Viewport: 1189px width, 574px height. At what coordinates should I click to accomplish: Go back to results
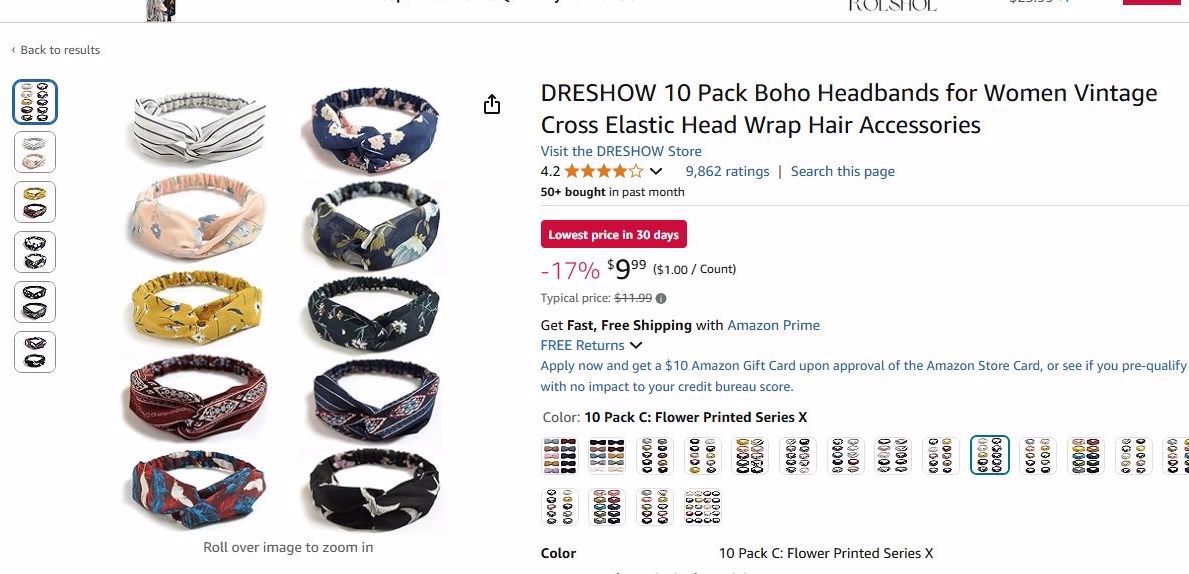click(x=60, y=50)
